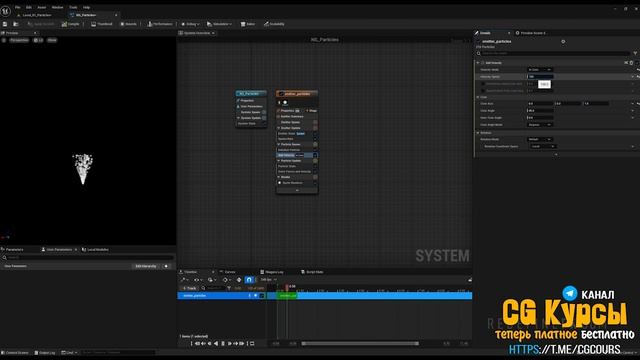Click the timeline pause button
Image resolution: width=640 pixels, height=360 pixels.
click(223, 344)
